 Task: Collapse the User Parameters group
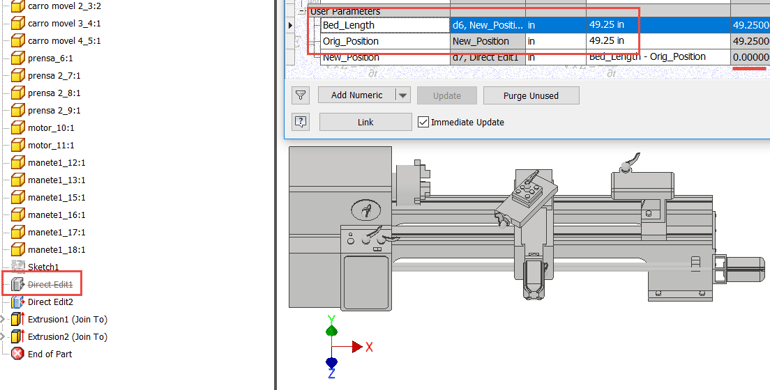click(x=303, y=11)
